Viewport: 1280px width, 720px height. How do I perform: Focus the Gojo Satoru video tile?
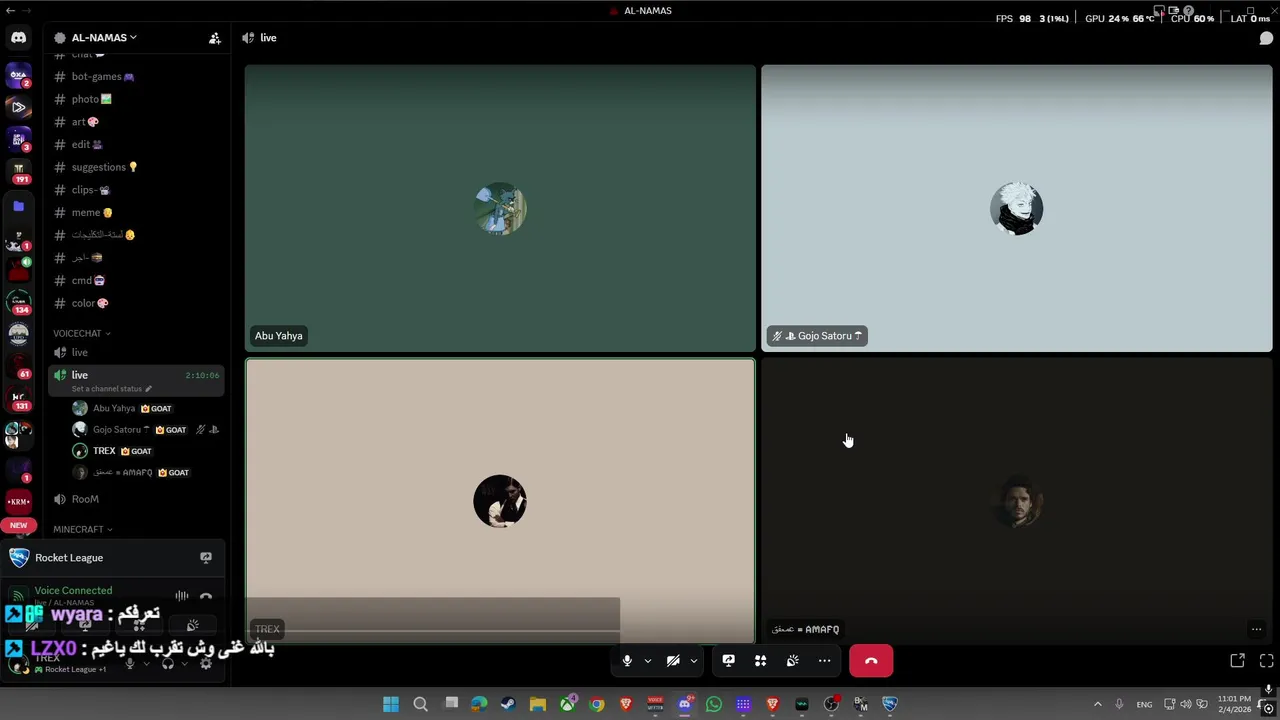pos(1017,208)
